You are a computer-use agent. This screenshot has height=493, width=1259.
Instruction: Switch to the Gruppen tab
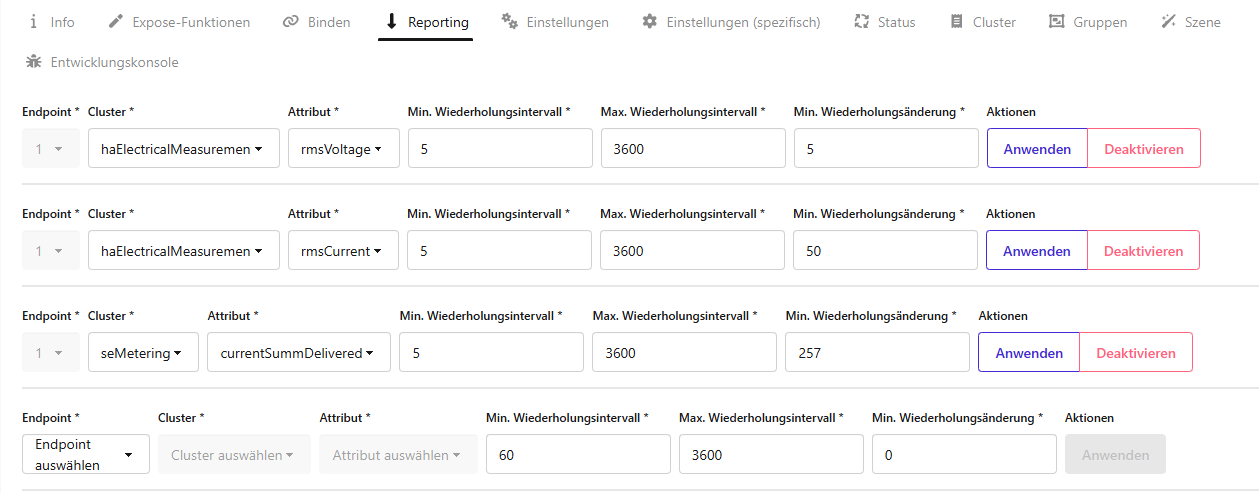[x=1088, y=22]
